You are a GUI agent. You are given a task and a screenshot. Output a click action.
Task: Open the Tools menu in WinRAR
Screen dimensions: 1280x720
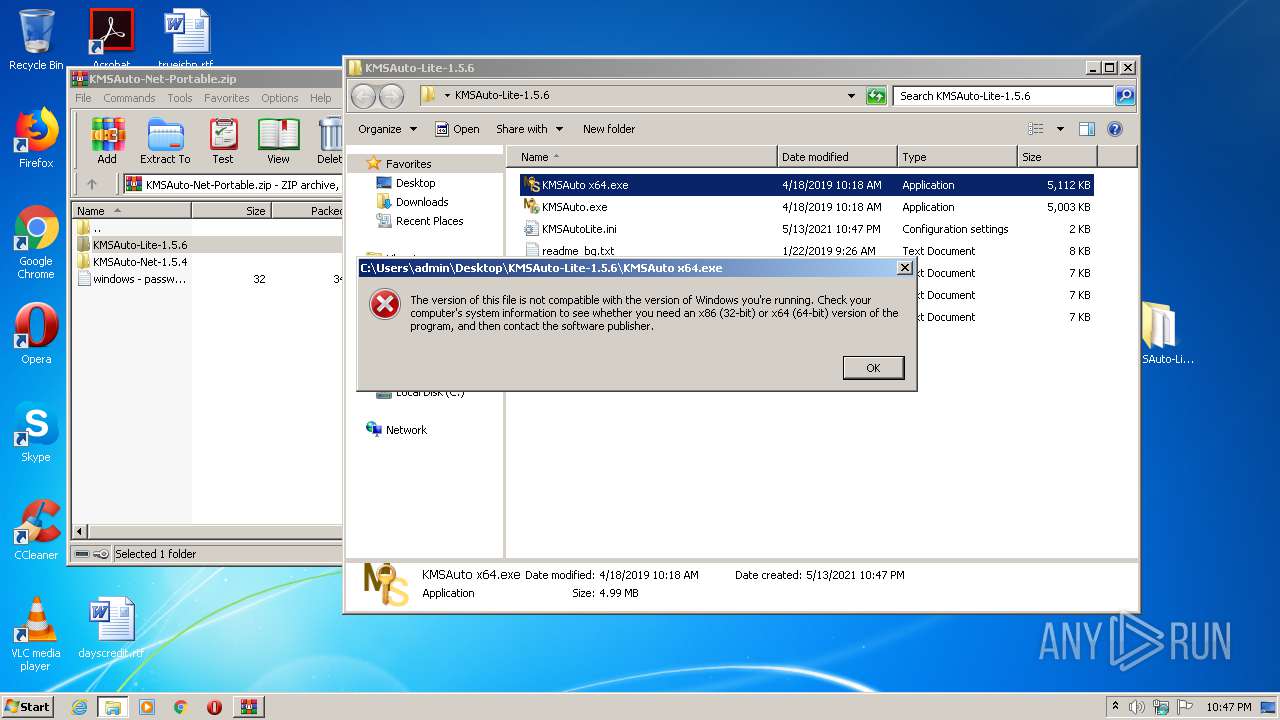point(180,98)
